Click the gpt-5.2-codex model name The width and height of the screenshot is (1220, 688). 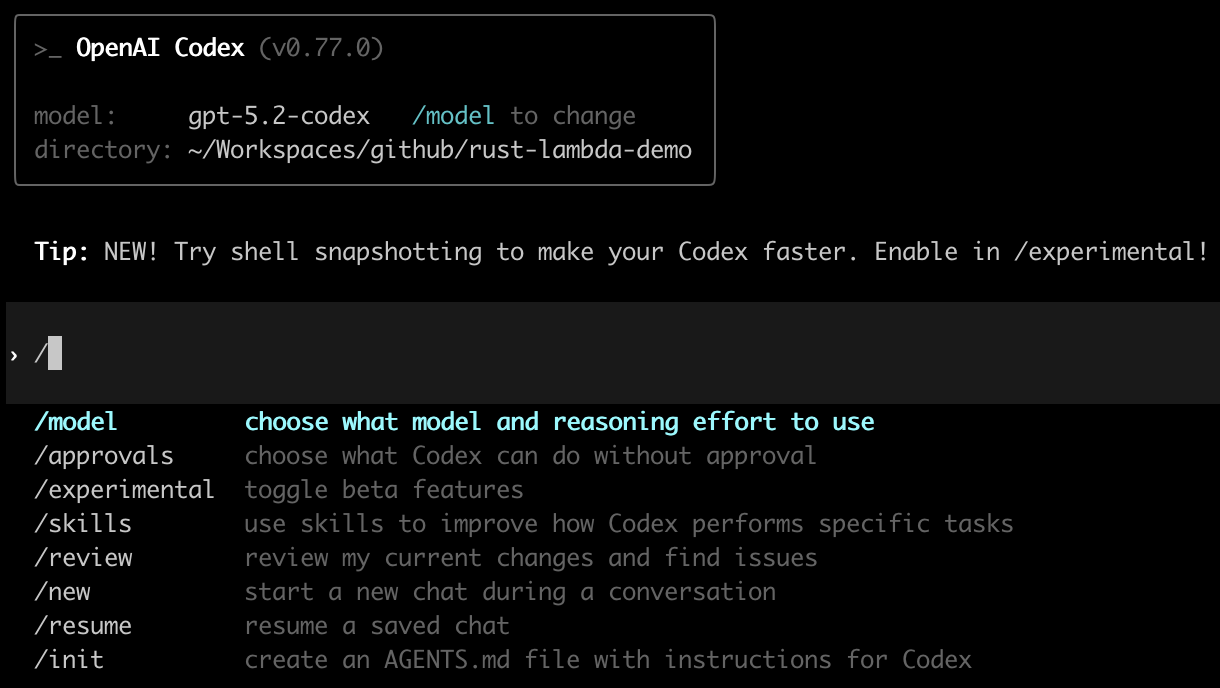(279, 116)
